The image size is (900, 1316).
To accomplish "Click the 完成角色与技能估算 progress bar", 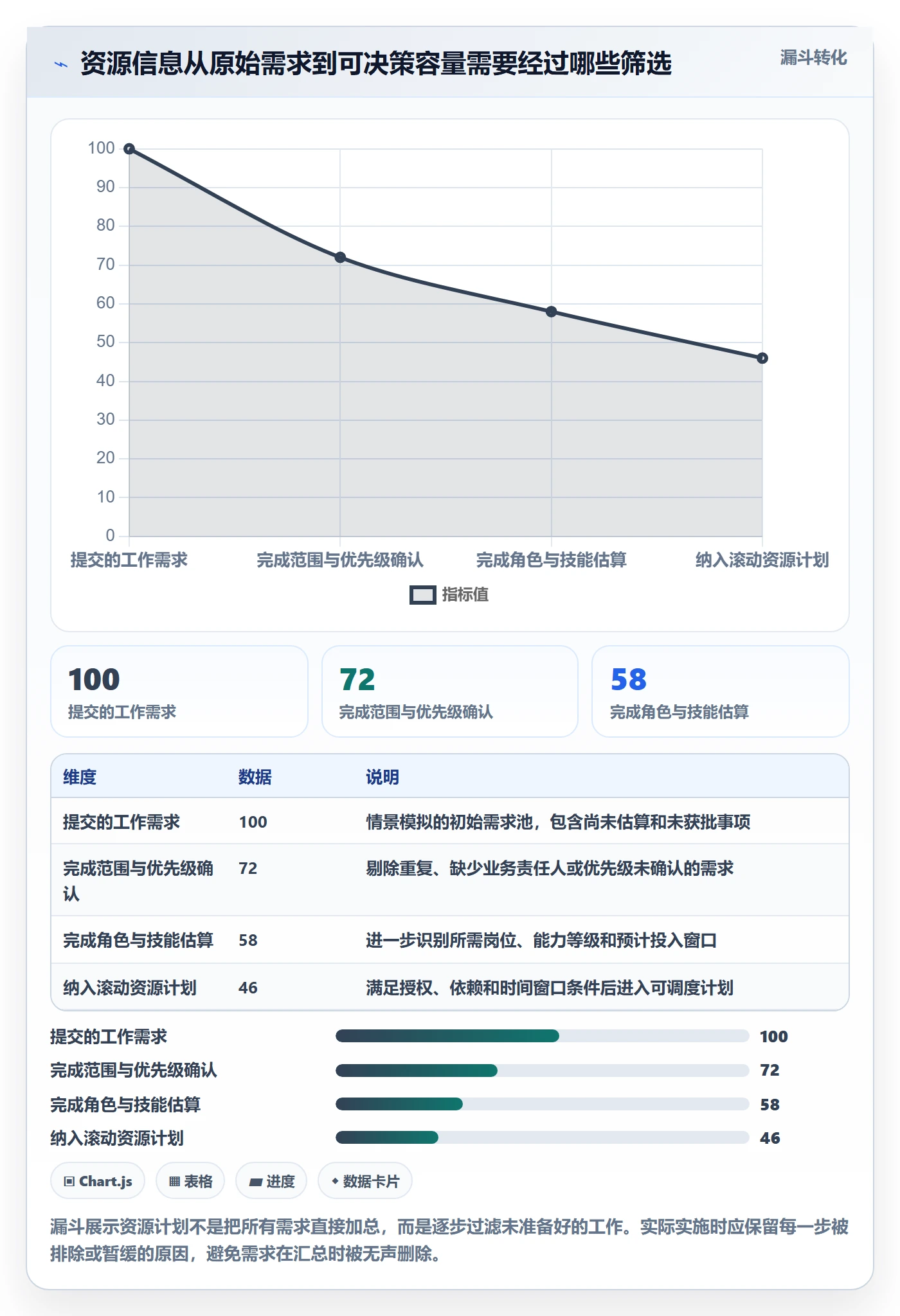I will 543,1104.
